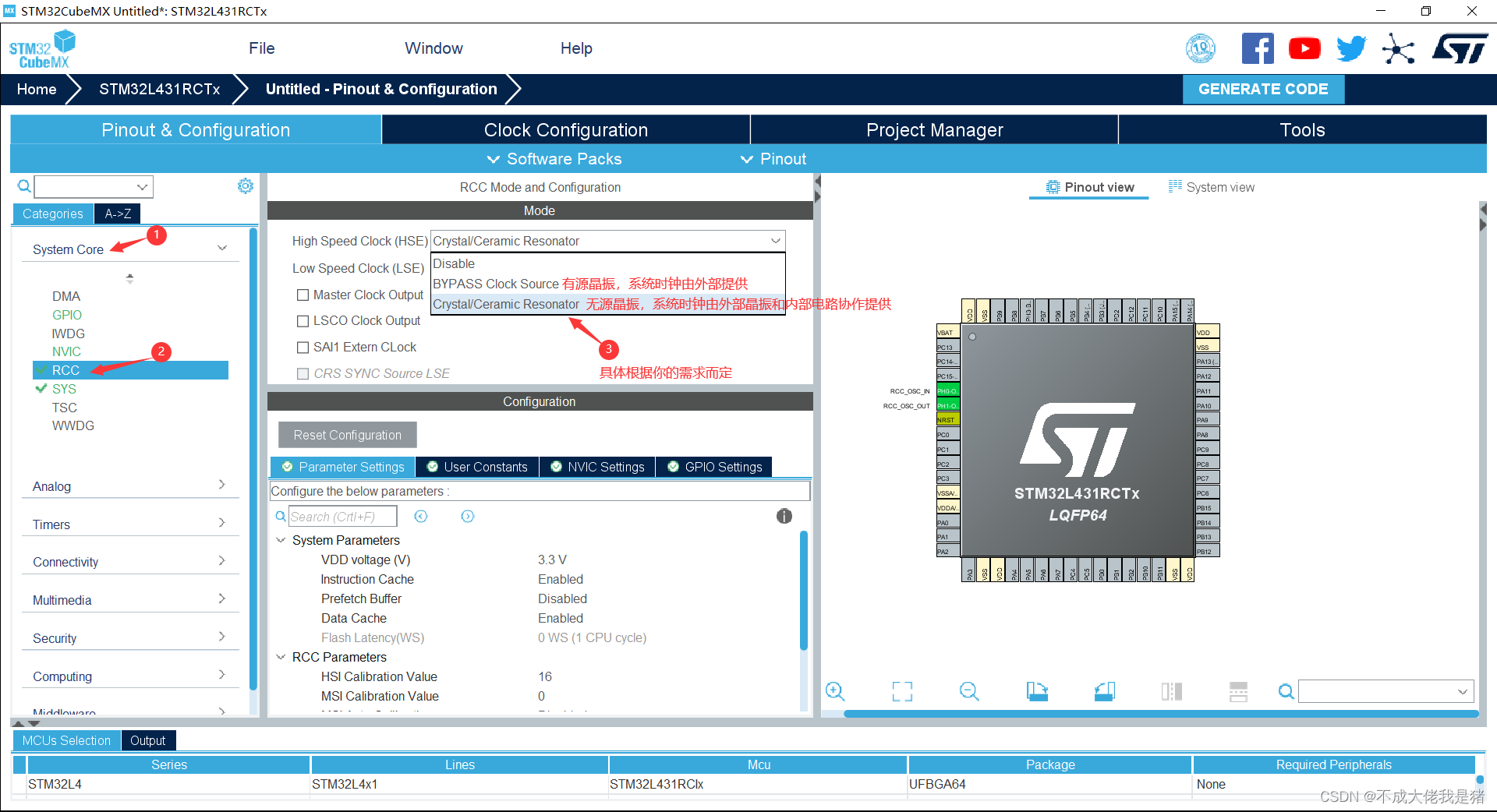The image size is (1497, 812).
Task: Toggle Master Clock Output checkbox
Action: 303,295
